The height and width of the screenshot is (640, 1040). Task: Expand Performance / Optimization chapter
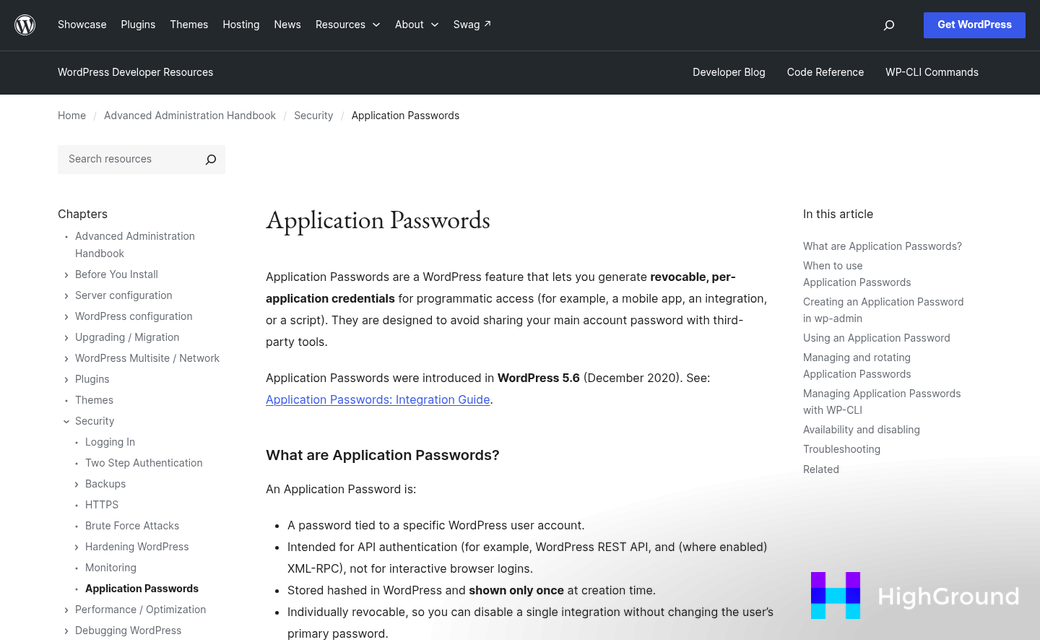(66, 610)
